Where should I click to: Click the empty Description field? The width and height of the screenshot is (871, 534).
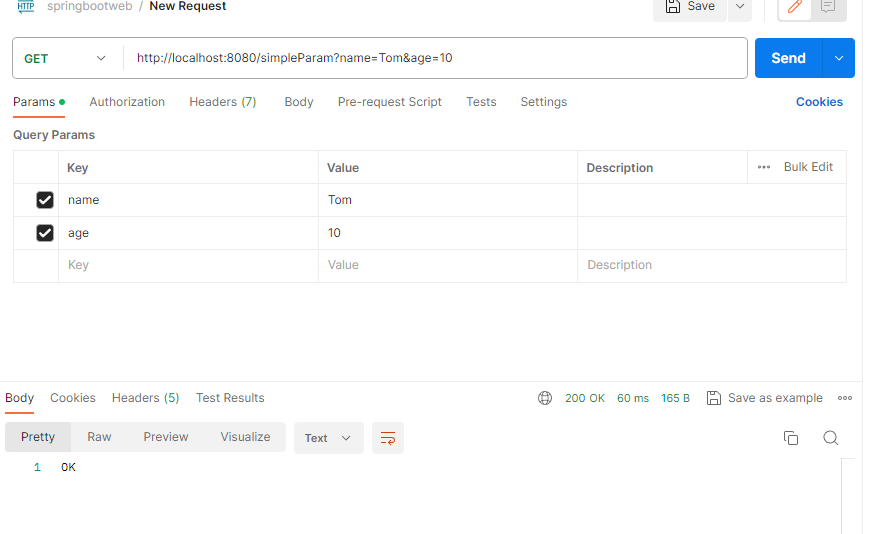[712, 266]
